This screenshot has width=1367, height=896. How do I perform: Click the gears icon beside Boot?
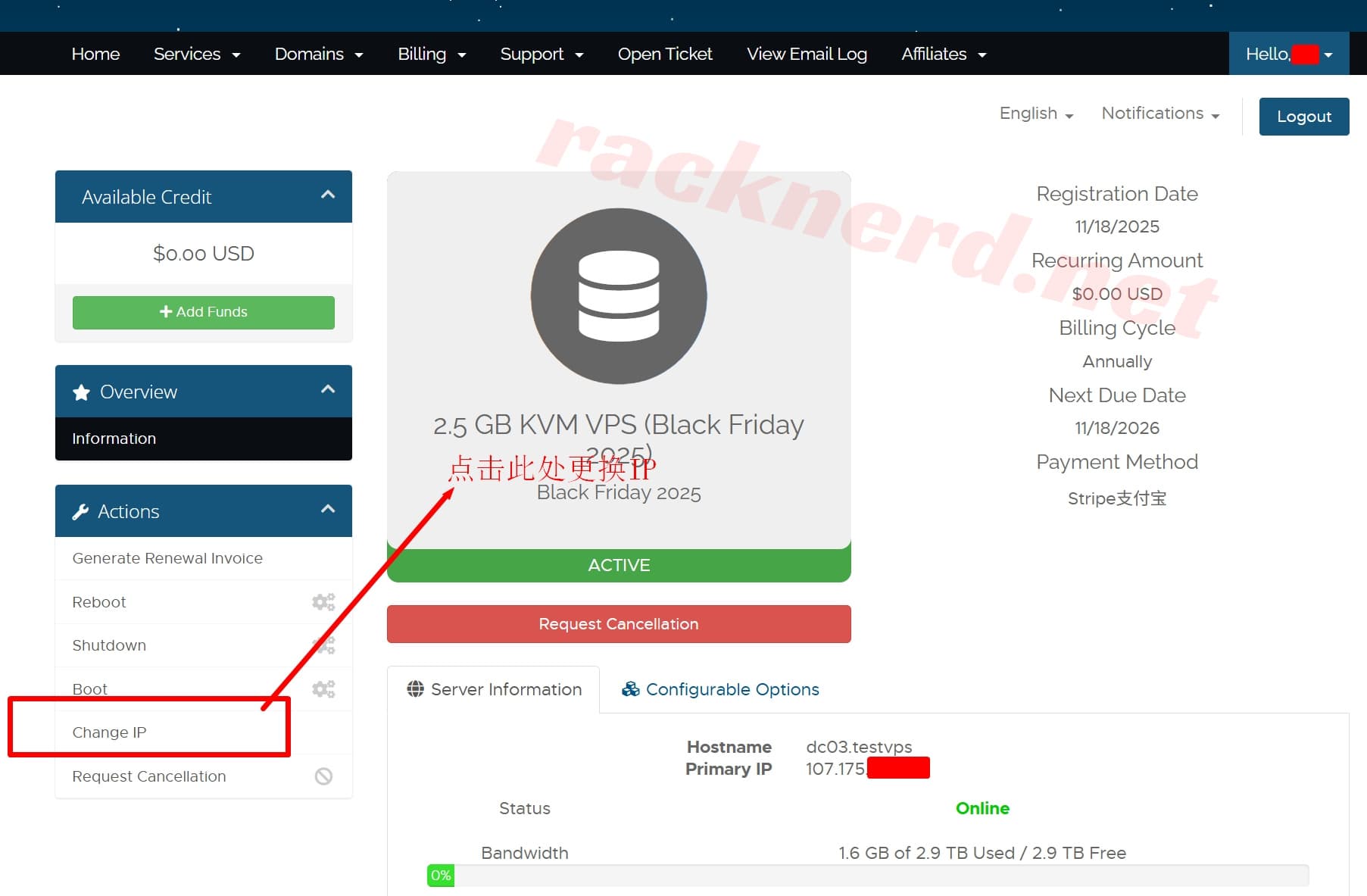click(x=323, y=689)
